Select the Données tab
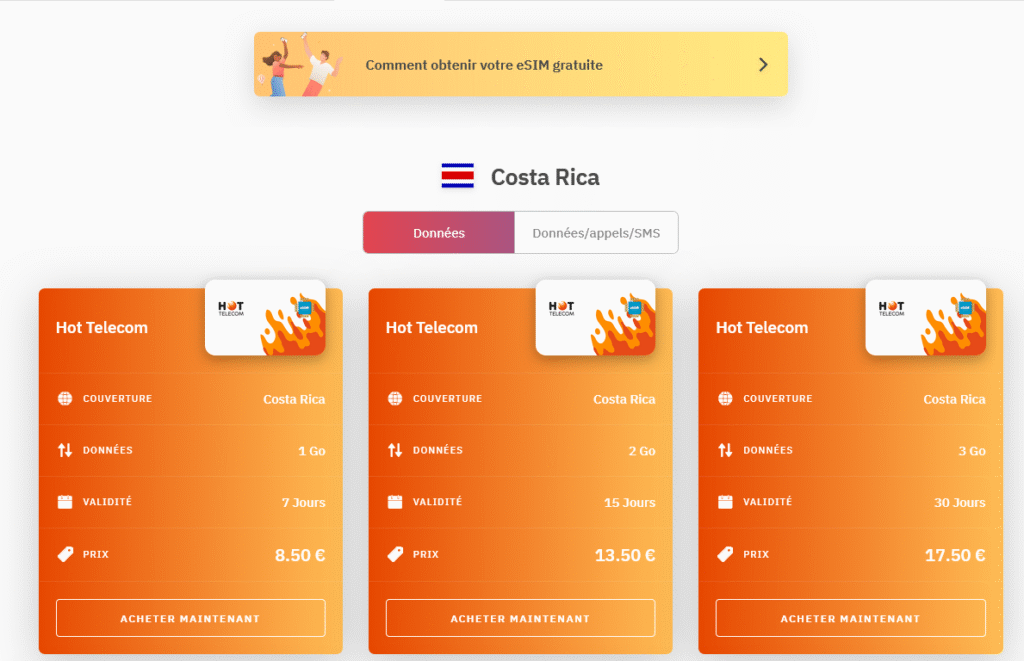Viewport: 1024px width, 661px height. click(x=438, y=232)
